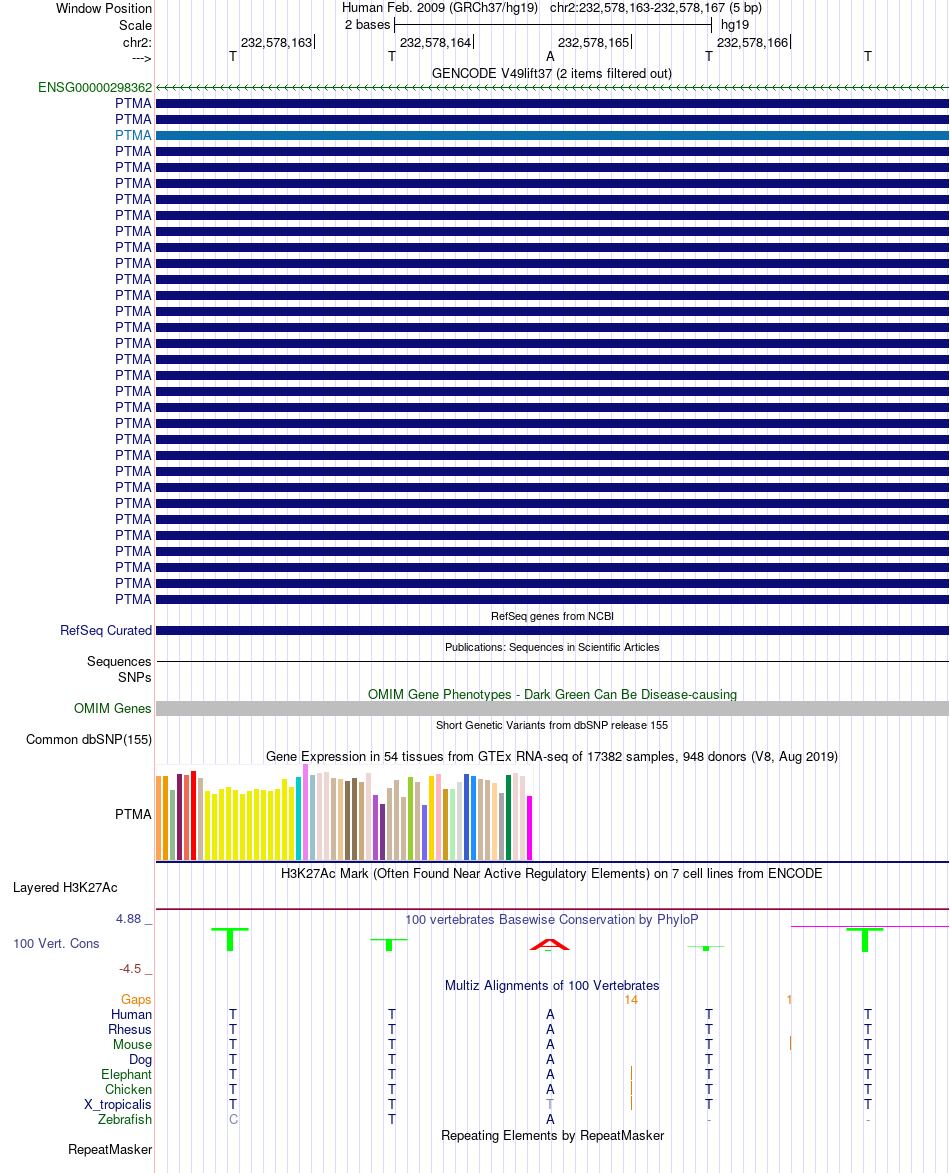Image resolution: width=950 pixels, height=1173 pixels.
Task: Click the RepeatMasker track label
Action: [x=110, y=1149]
